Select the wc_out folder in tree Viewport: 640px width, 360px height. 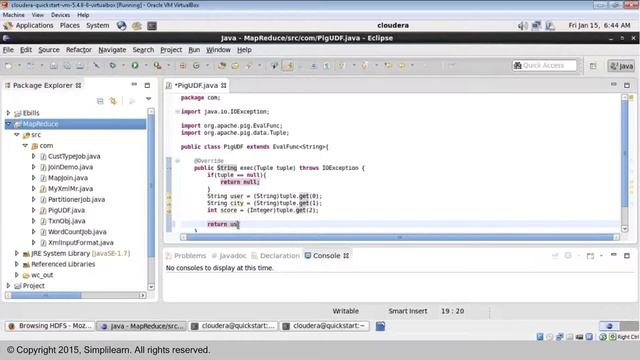tap(42, 275)
